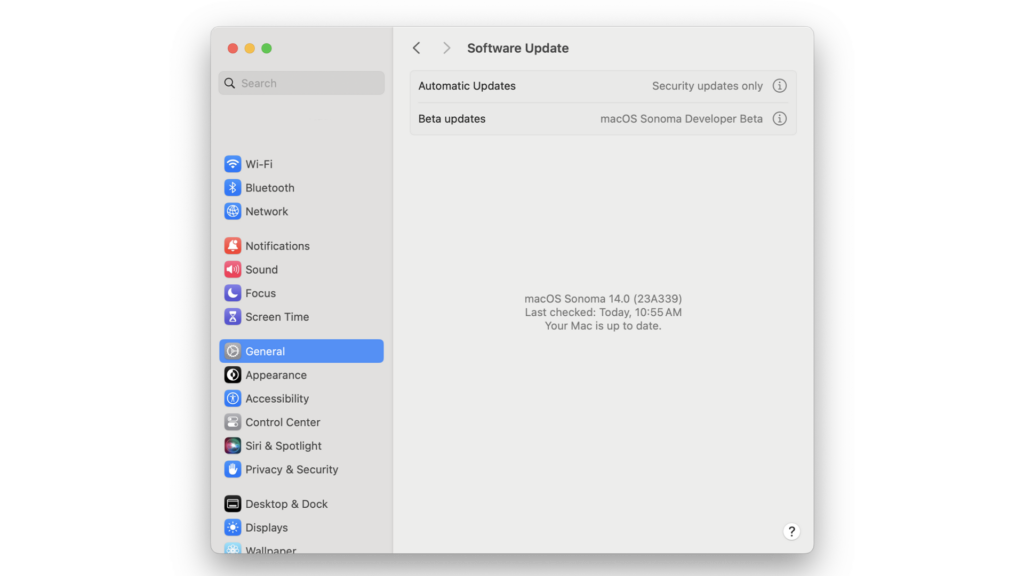The height and width of the screenshot is (576, 1024).
Task: Open Sound settings label
Action: click(261, 269)
